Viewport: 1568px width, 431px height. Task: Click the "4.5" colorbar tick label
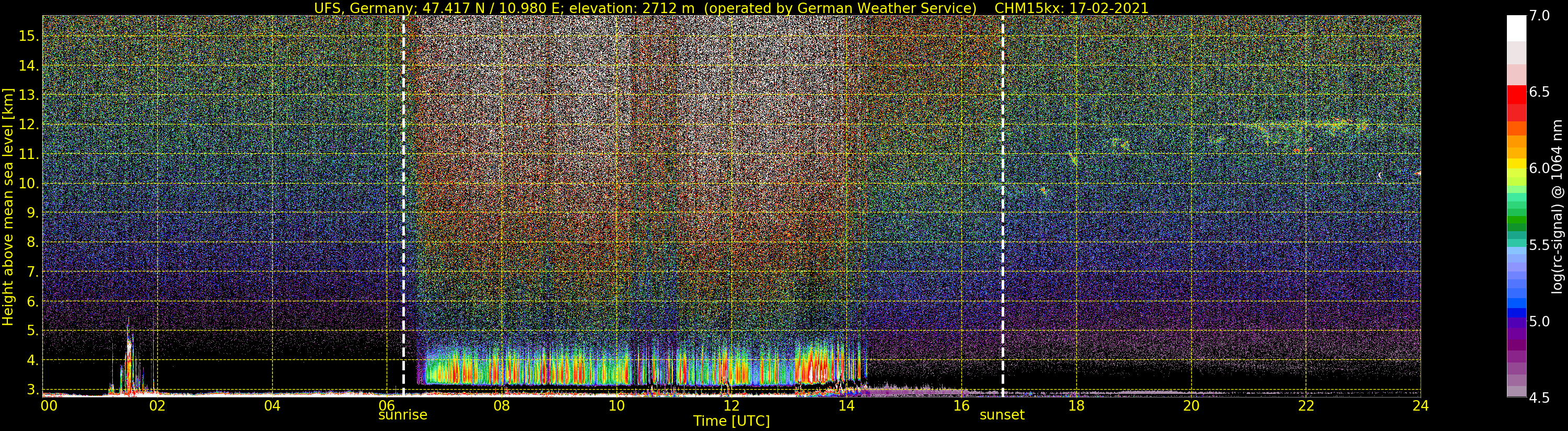tap(1539, 398)
